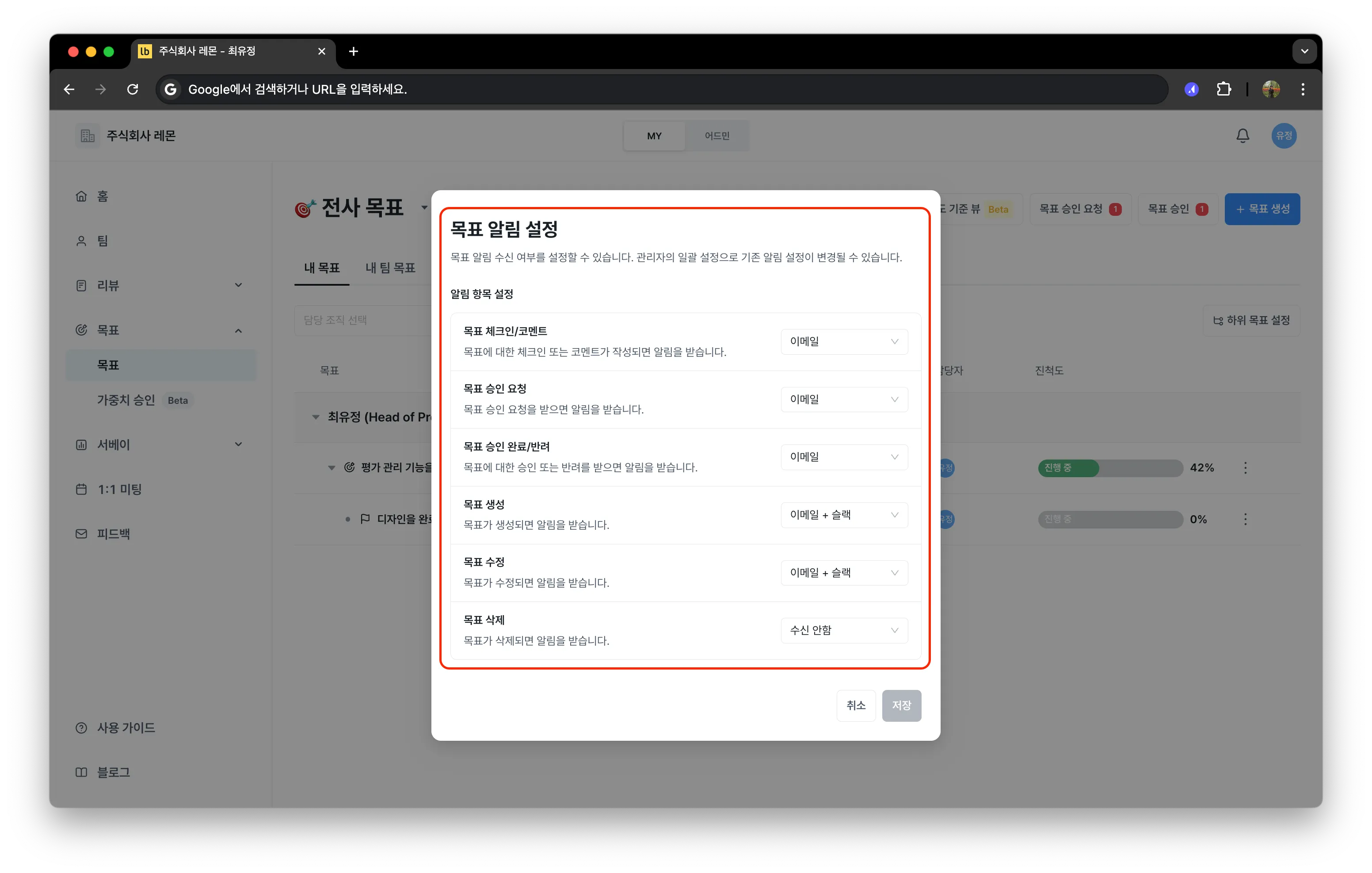
Task: Open dropdown for 목표 삭제 alert
Action: pos(844,630)
